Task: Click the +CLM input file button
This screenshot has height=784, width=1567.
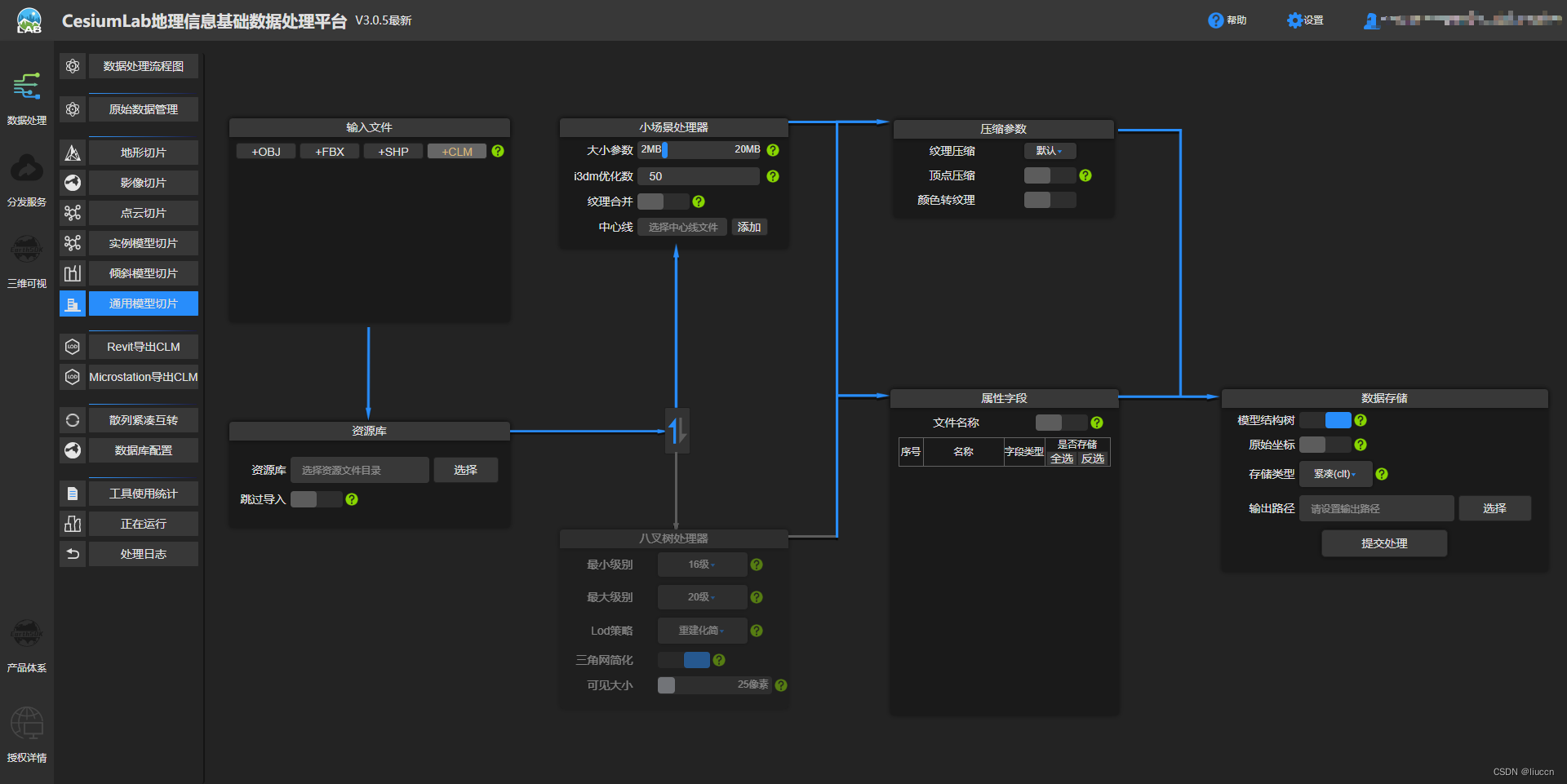Action: click(x=457, y=152)
